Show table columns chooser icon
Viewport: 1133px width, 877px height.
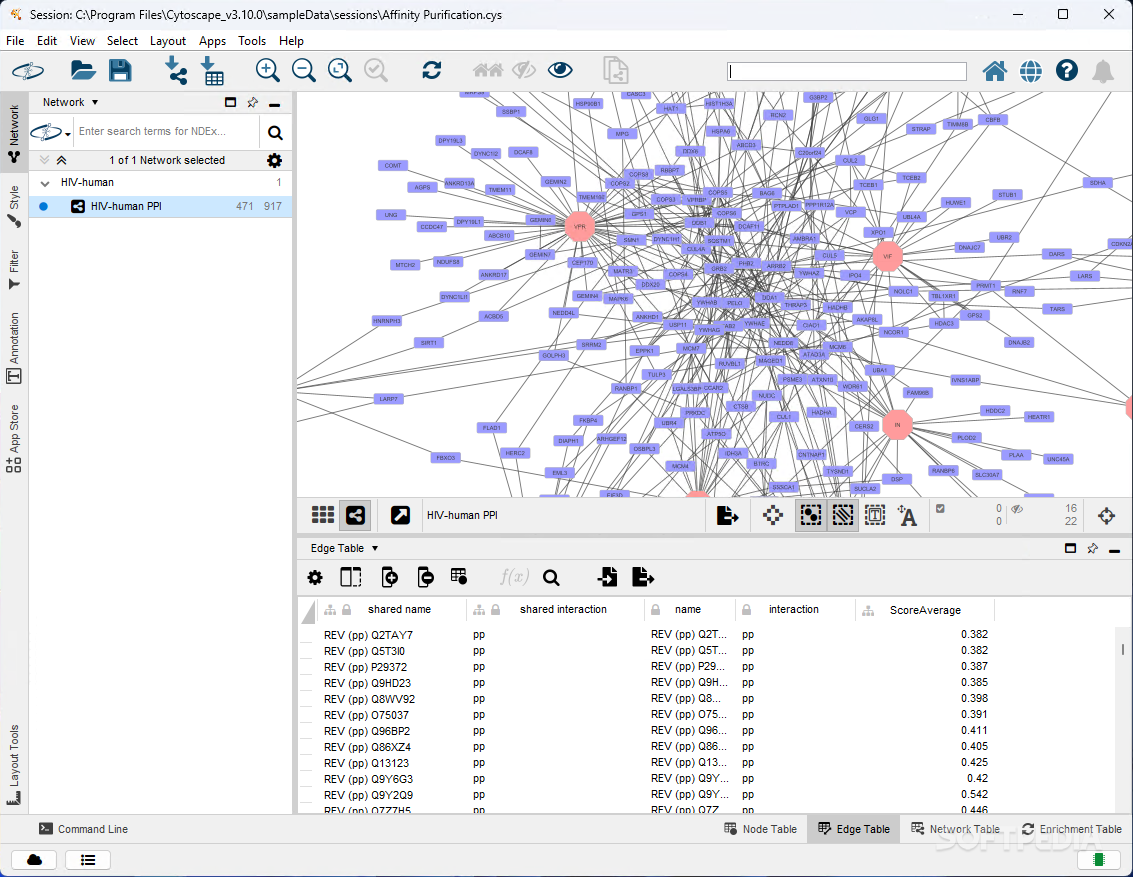point(350,577)
